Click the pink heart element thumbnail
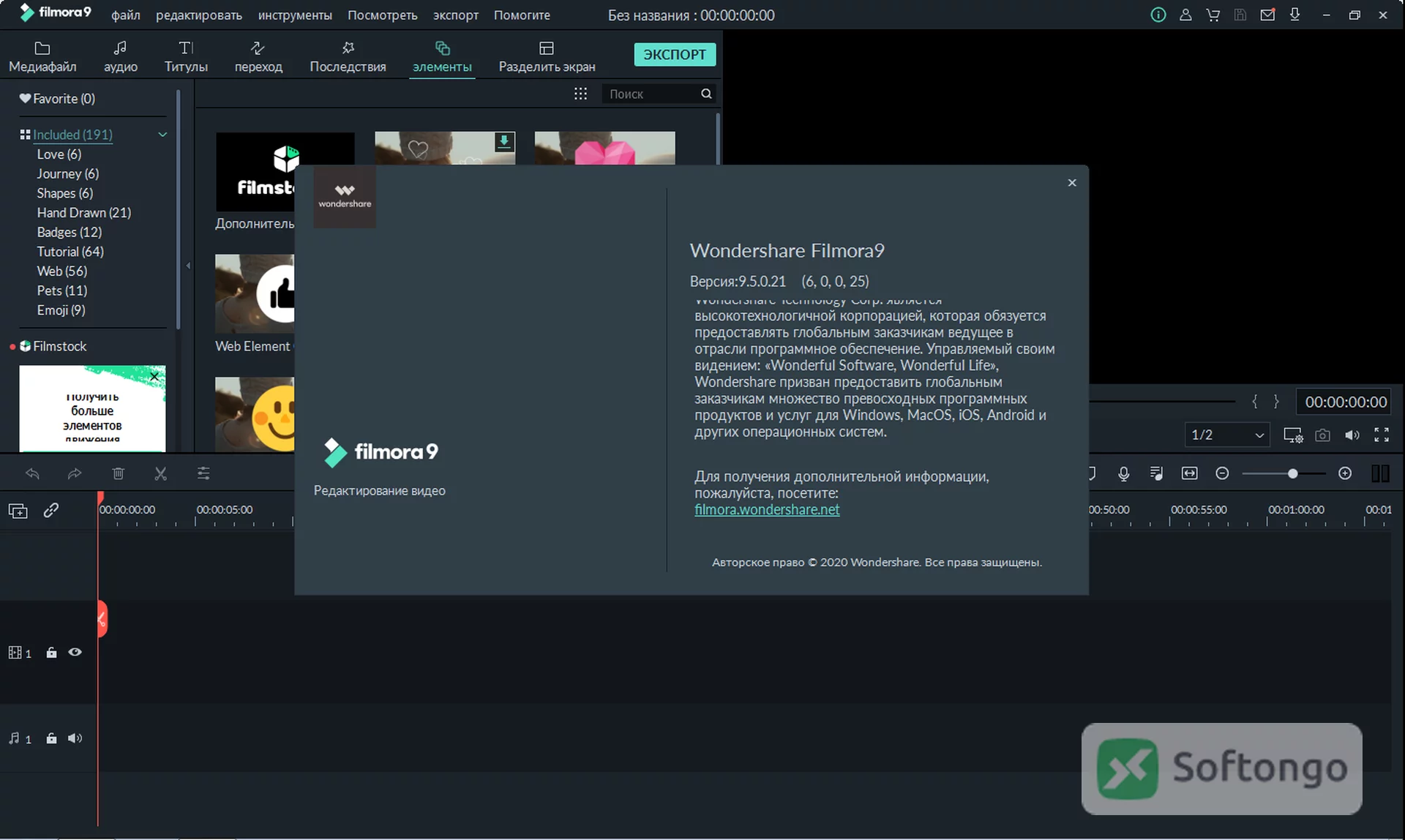The image size is (1405, 840). coord(604,148)
